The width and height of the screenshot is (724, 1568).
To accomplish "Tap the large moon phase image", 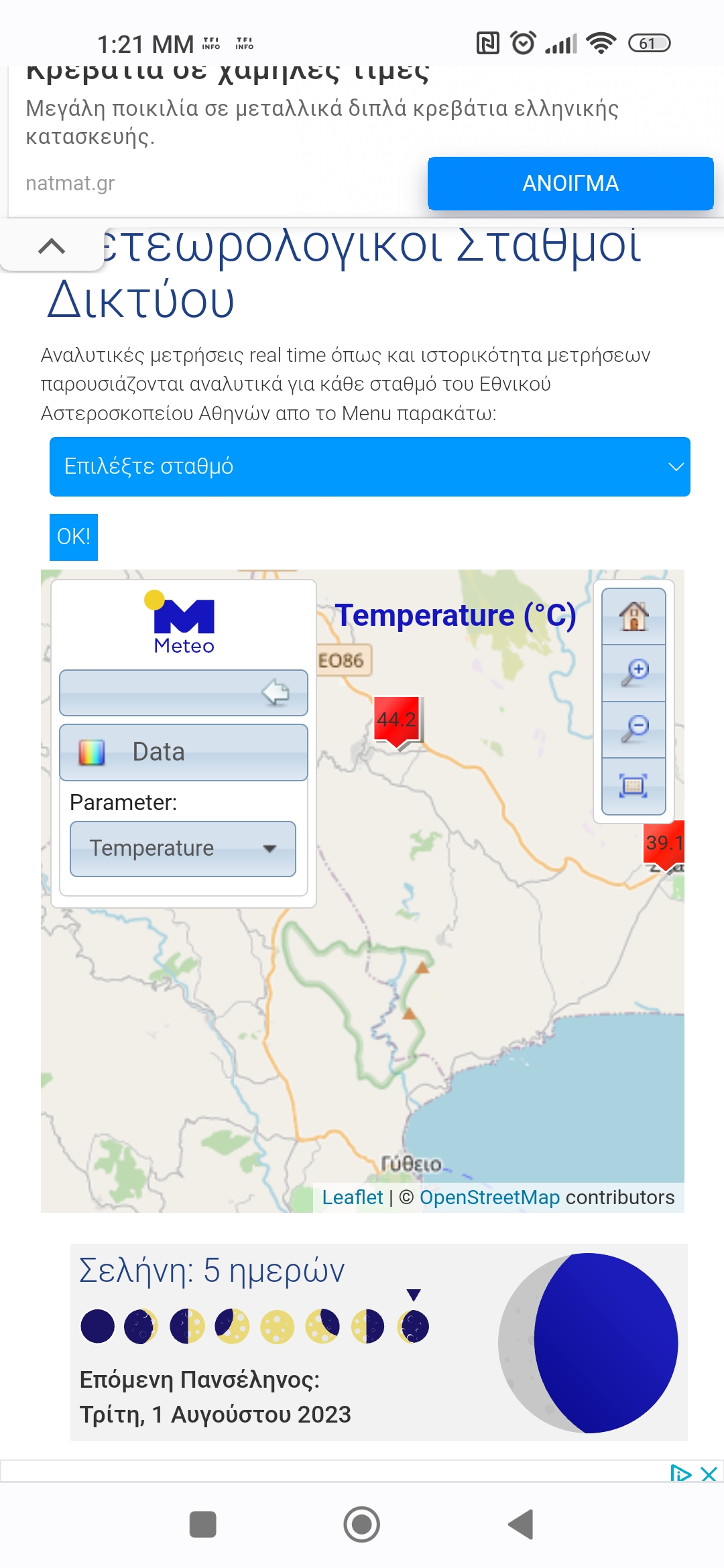I will (589, 1343).
